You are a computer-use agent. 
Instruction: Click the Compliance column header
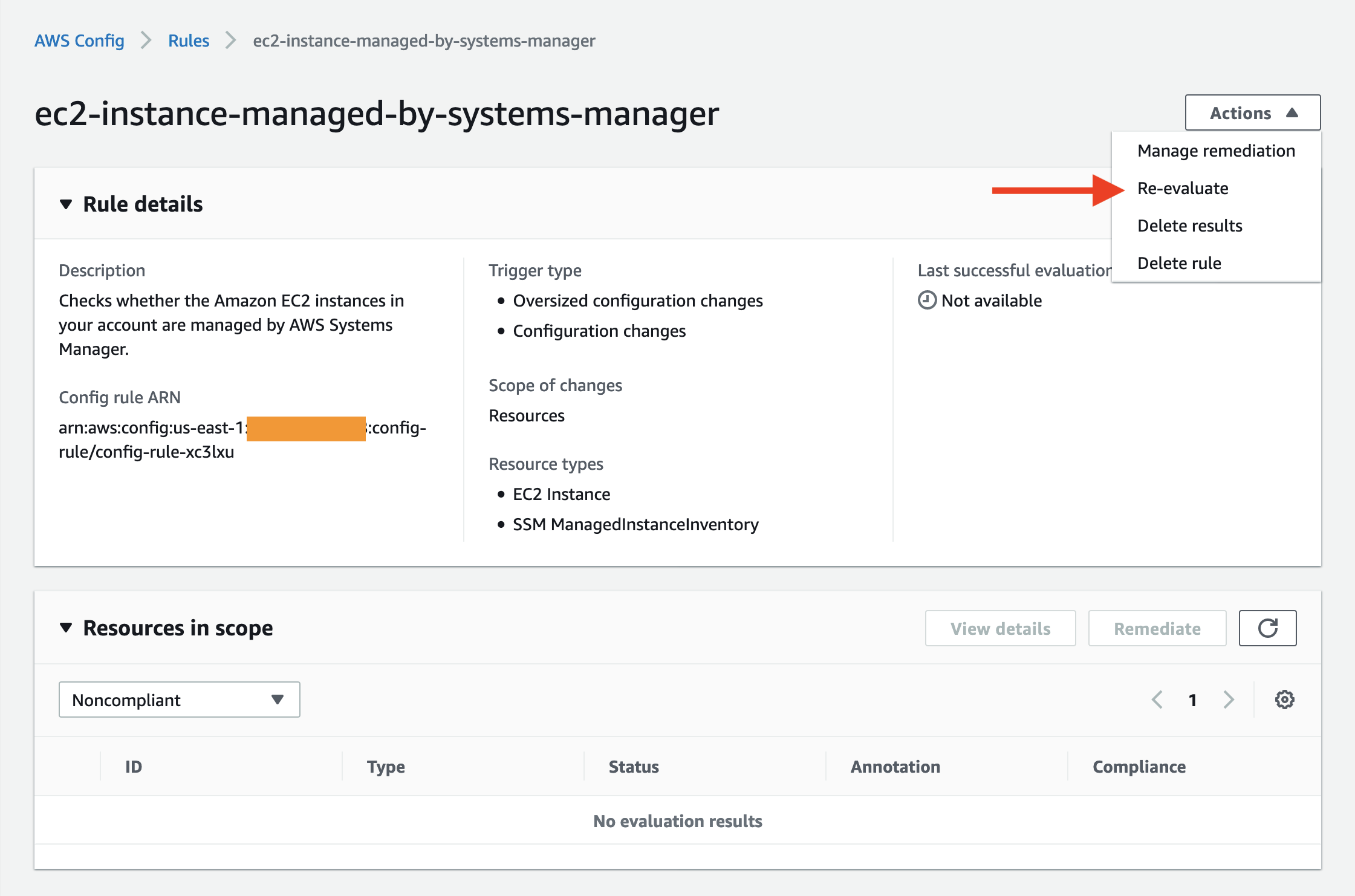click(1139, 767)
